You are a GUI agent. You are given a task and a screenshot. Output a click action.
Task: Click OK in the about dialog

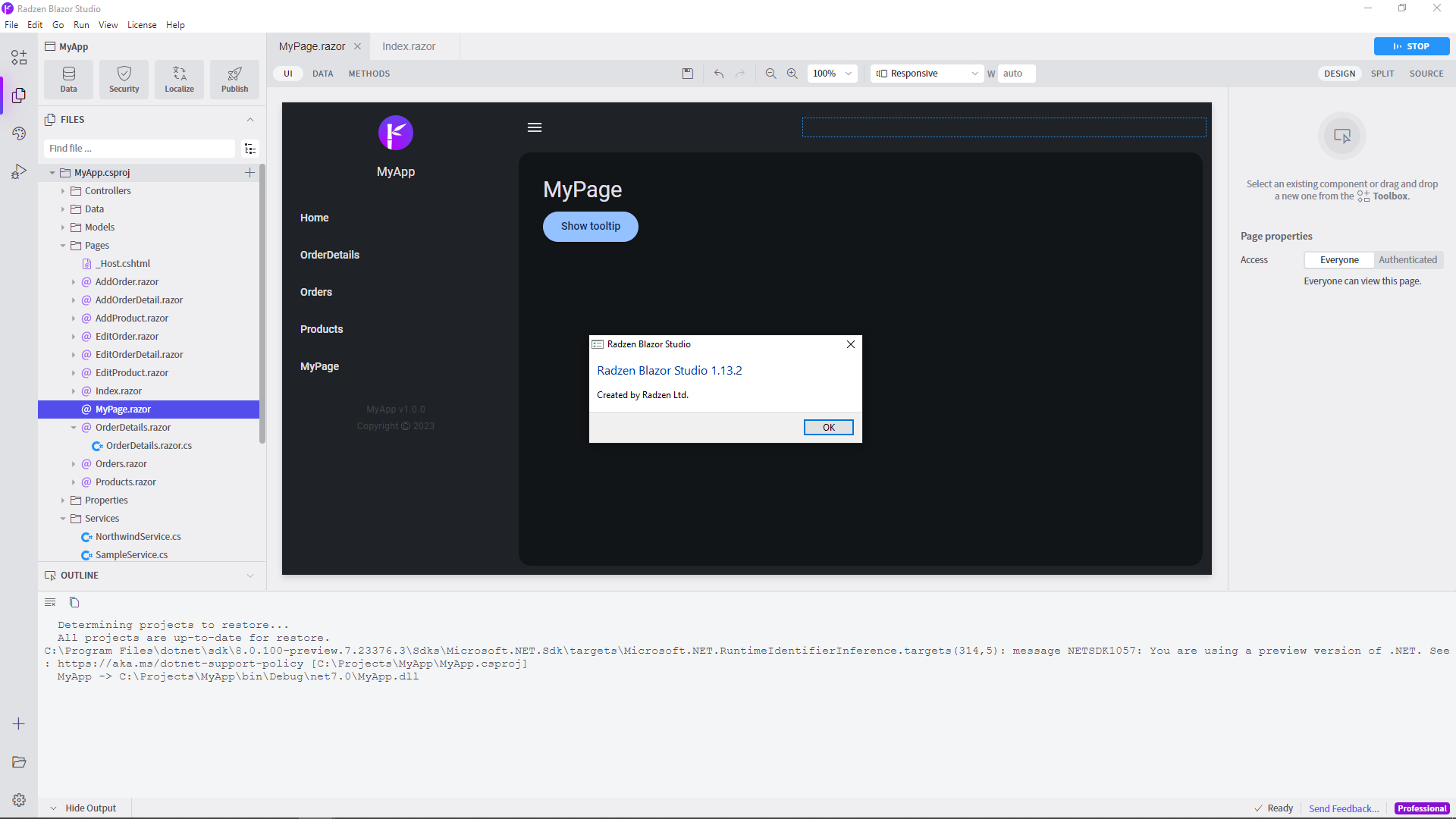(828, 428)
